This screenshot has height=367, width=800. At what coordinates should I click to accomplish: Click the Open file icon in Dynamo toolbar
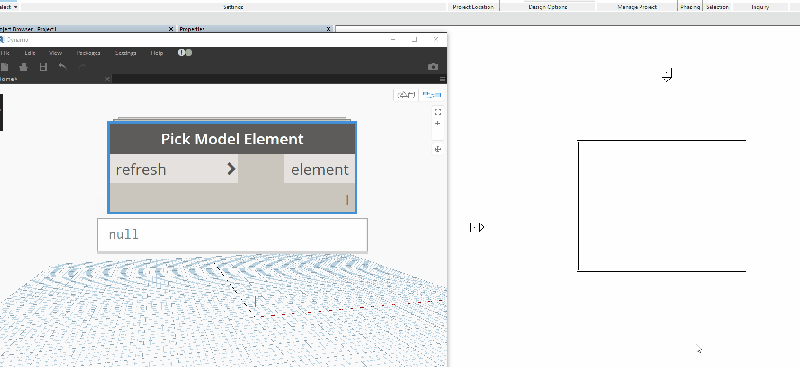(23, 67)
